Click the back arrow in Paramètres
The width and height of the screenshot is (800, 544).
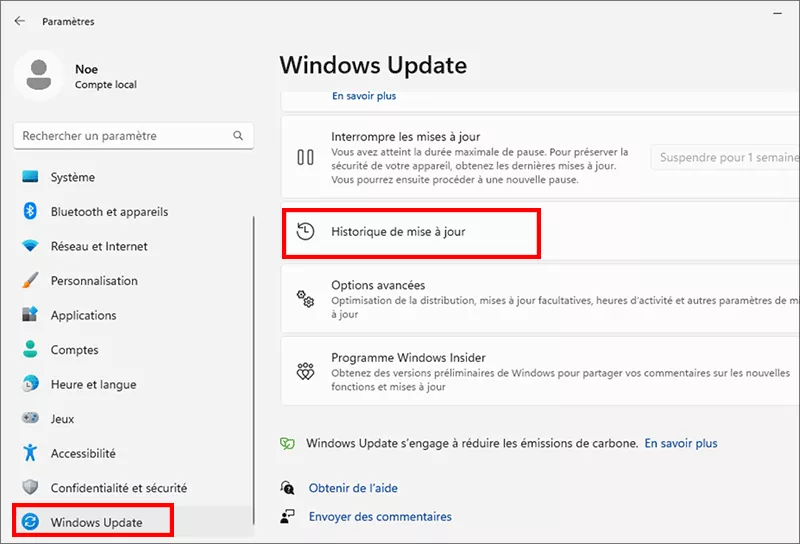(20, 21)
